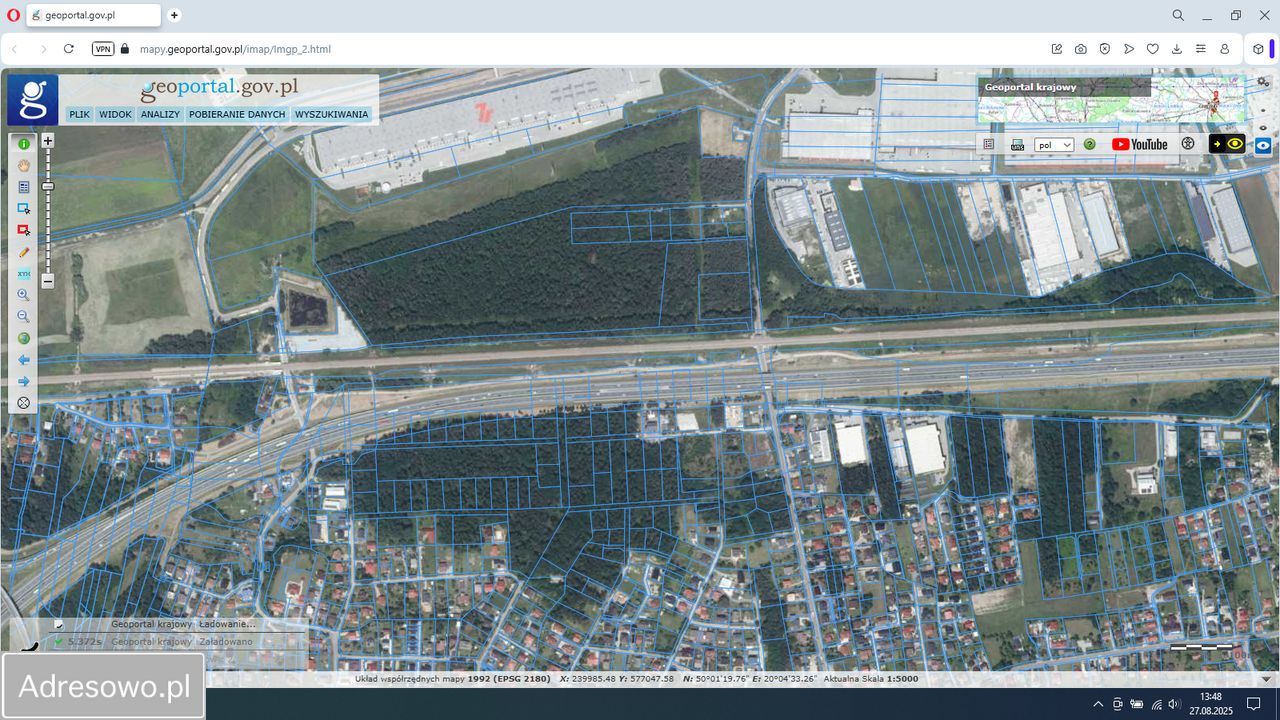Select the magnifier zoom out tool
Screen dimensions: 1280x720
[24, 316]
